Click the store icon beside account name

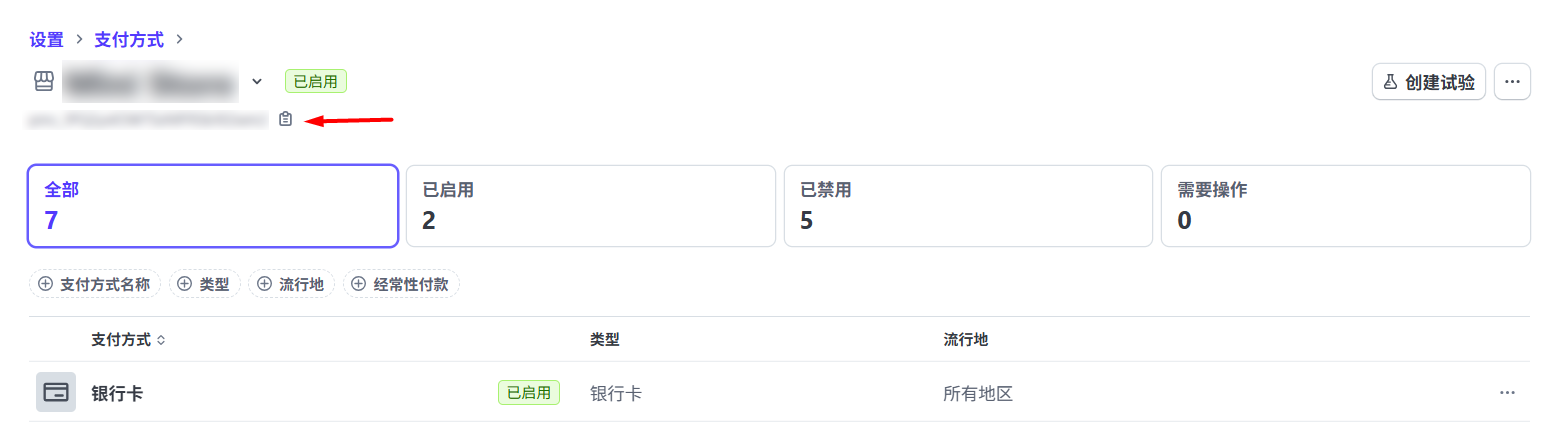[43, 81]
